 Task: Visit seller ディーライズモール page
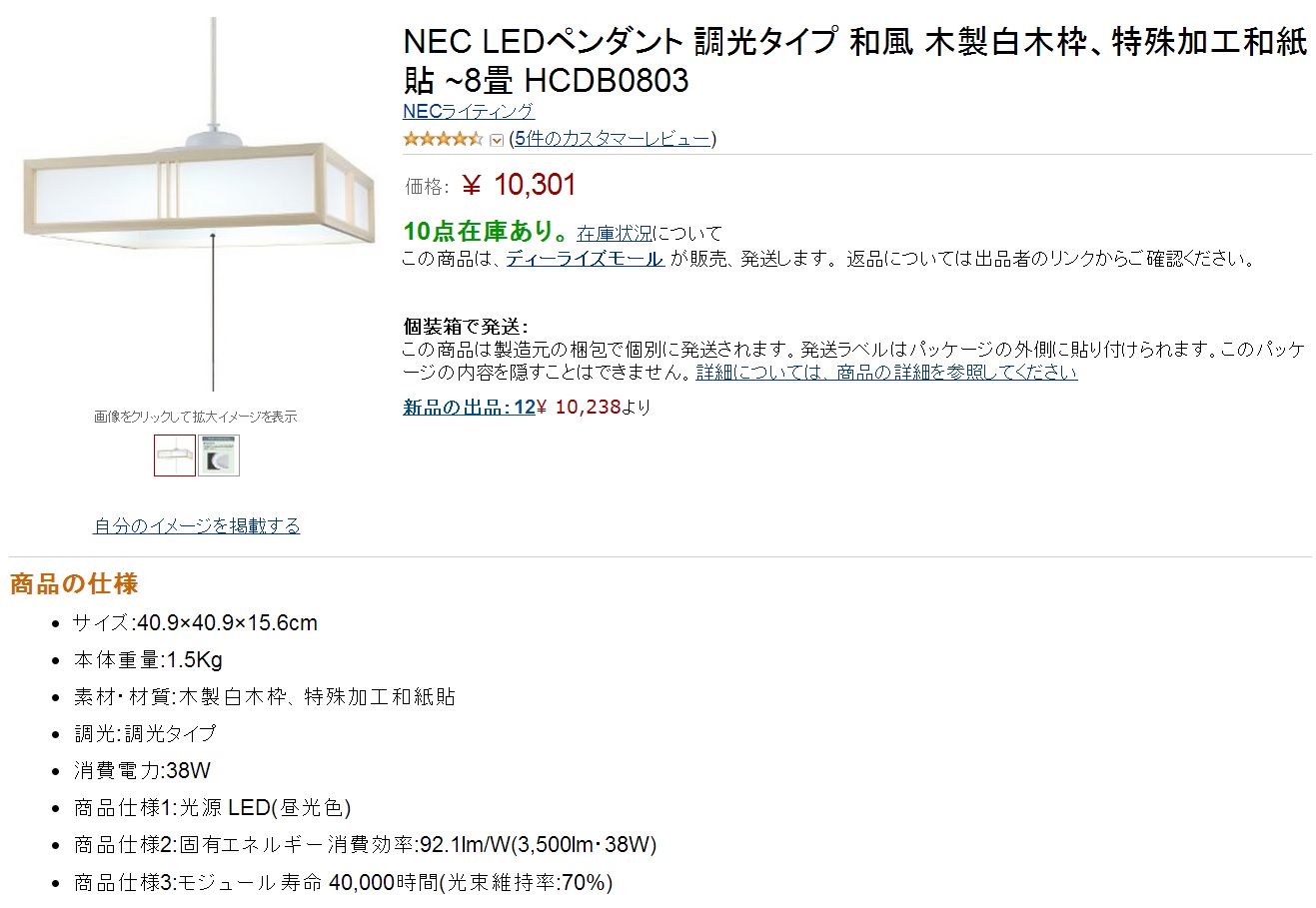[x=585, y=259]
